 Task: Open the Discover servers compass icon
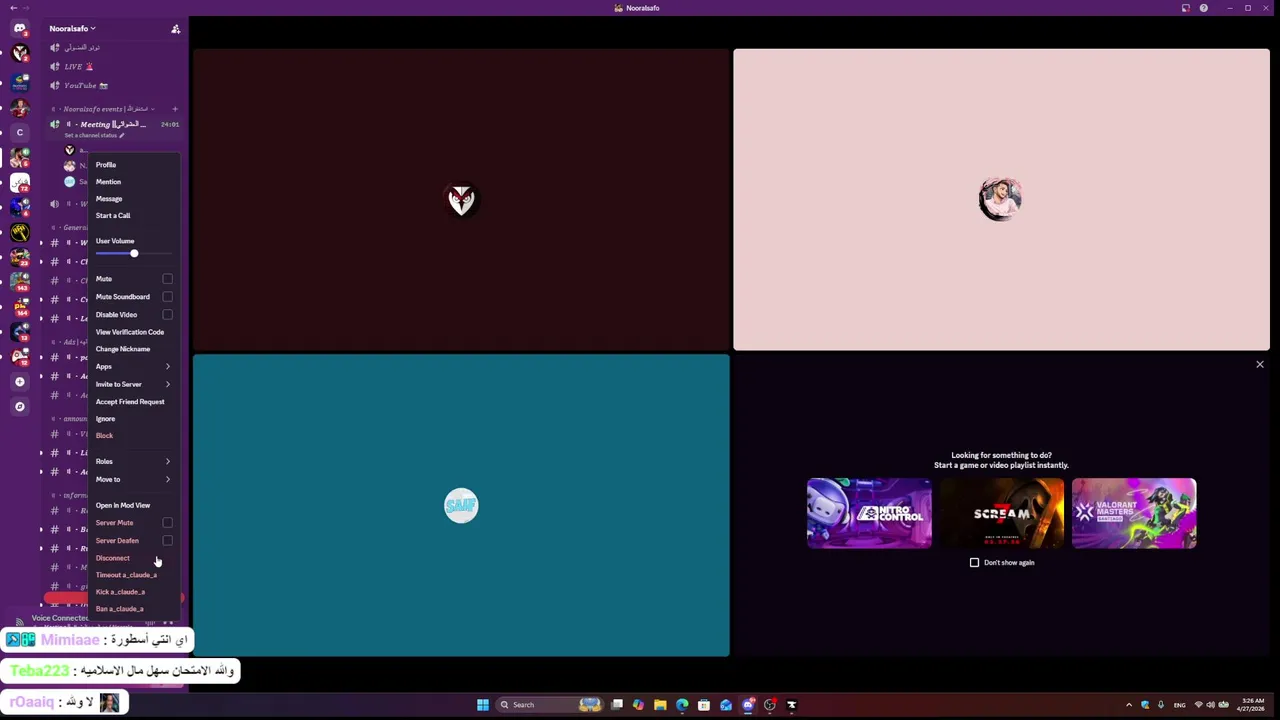(19, 406)
